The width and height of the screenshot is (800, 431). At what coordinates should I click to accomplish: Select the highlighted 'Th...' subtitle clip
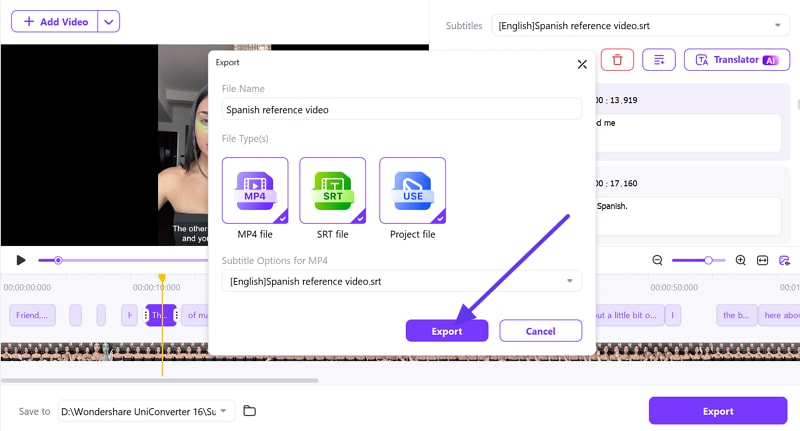(x=161, y=315)
